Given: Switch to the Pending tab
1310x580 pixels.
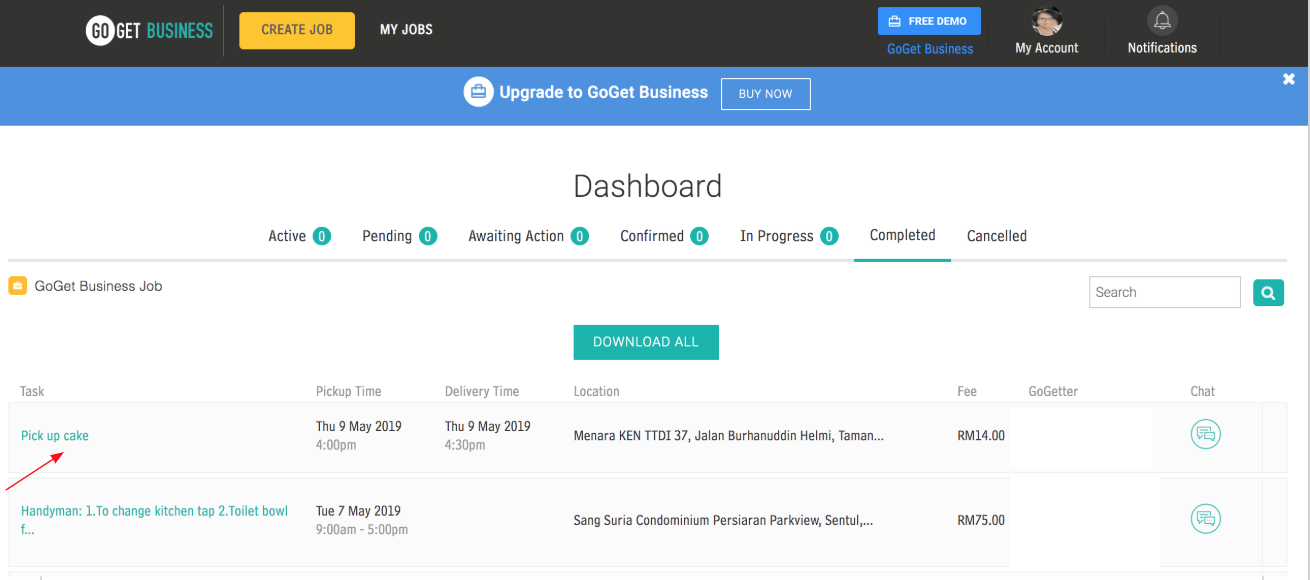Looking at the screenshot, I should (x=387, y=236).
